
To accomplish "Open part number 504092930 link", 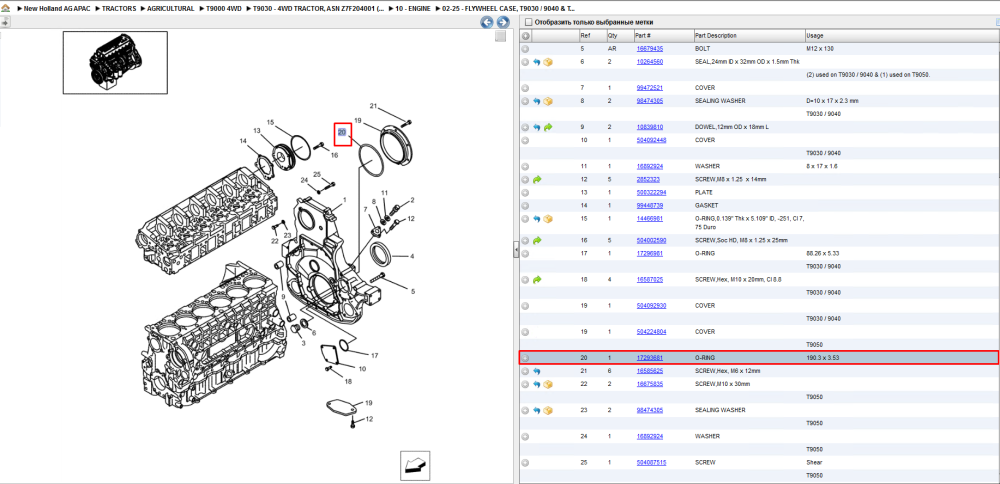I will click(651, 305).
